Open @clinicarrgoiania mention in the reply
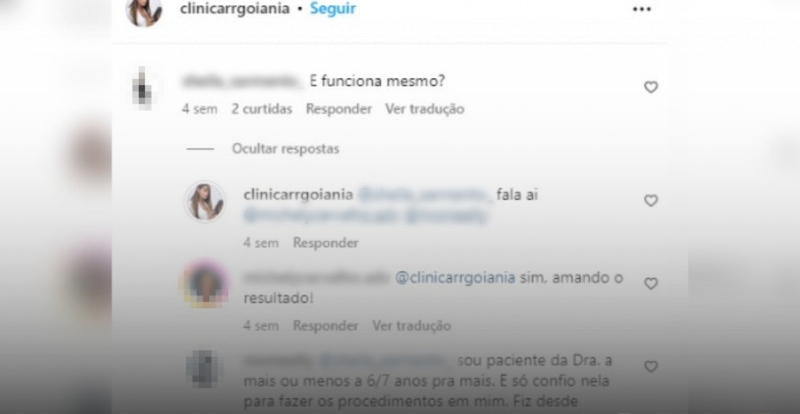This screenshot has width=800, height=414. pyautogui.click(x=455, y=278)
